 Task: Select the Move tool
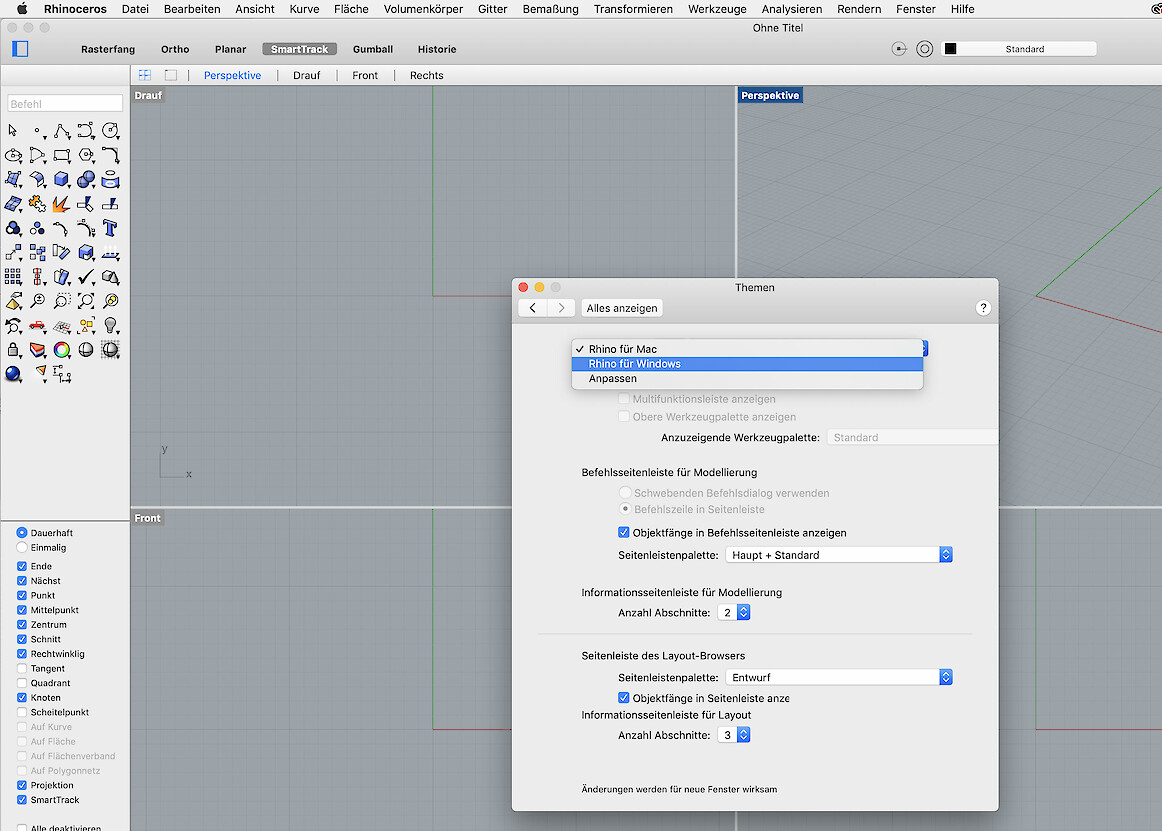(x=13, y=253)
